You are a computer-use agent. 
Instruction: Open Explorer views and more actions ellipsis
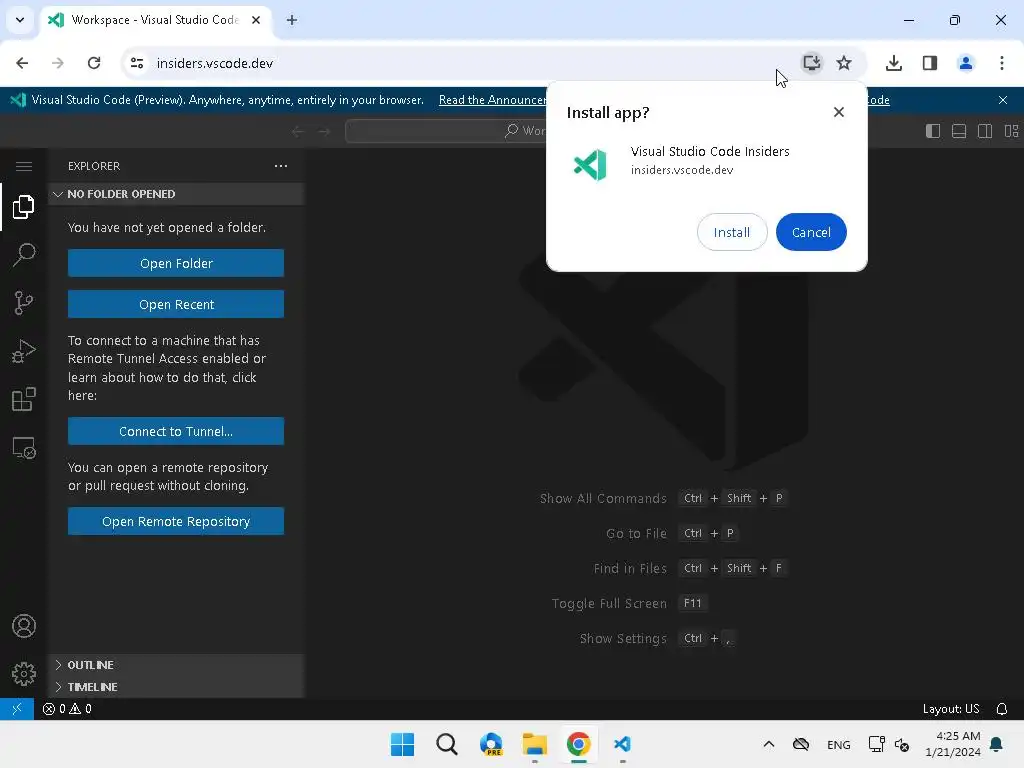[x=281, y=166]
